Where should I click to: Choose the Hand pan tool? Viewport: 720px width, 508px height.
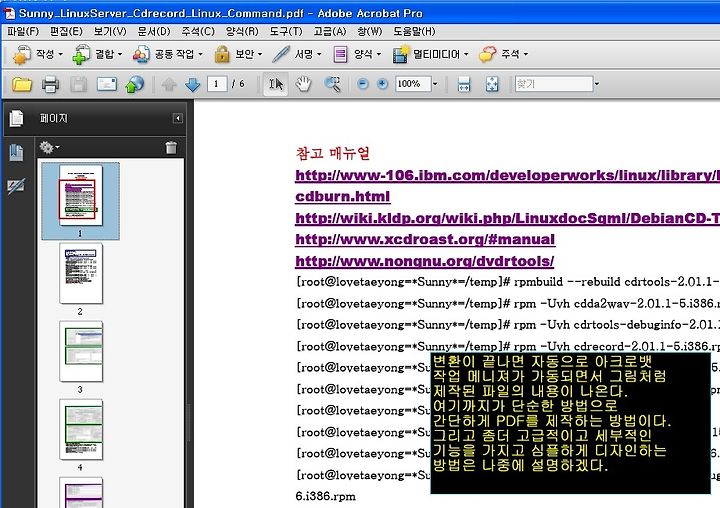pyautogui.click(x=303, y=84)
